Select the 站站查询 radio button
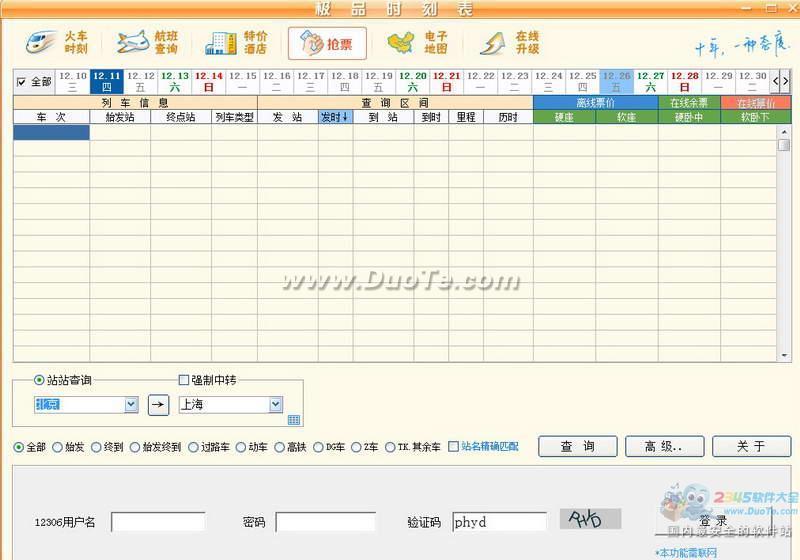Image resolution: width=800 pixels, height=560 pixels. [39, 380]
